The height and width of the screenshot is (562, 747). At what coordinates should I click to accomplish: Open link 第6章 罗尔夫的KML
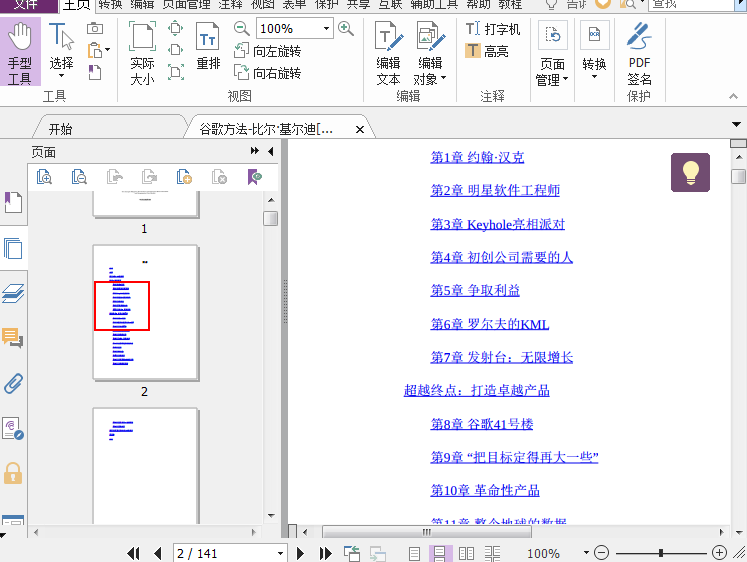(x=490, y=324)
